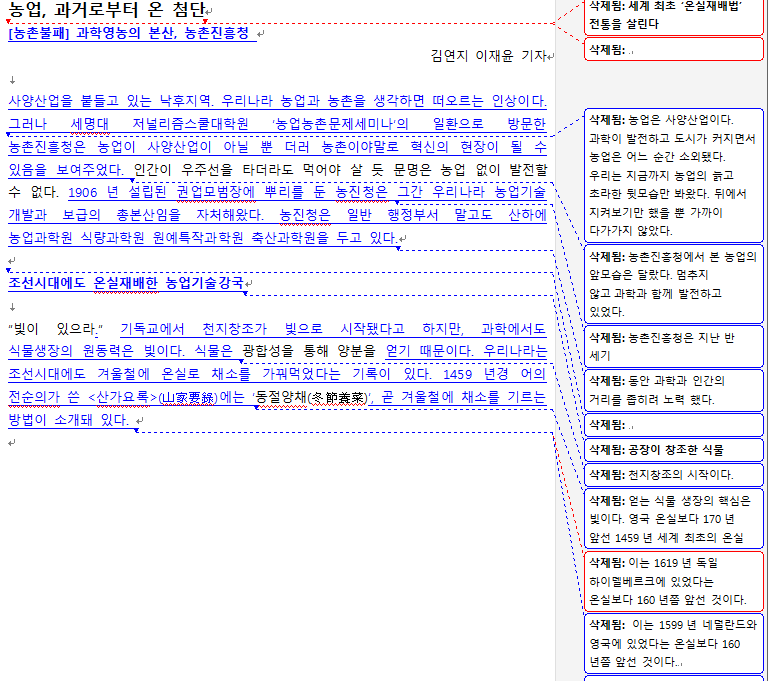Select the deletion balloon '농촌진흥청에서 본 농업의 앞모습은 달랐다'
The width and height of the screenshot is (768, 681).
click(673, 284)
